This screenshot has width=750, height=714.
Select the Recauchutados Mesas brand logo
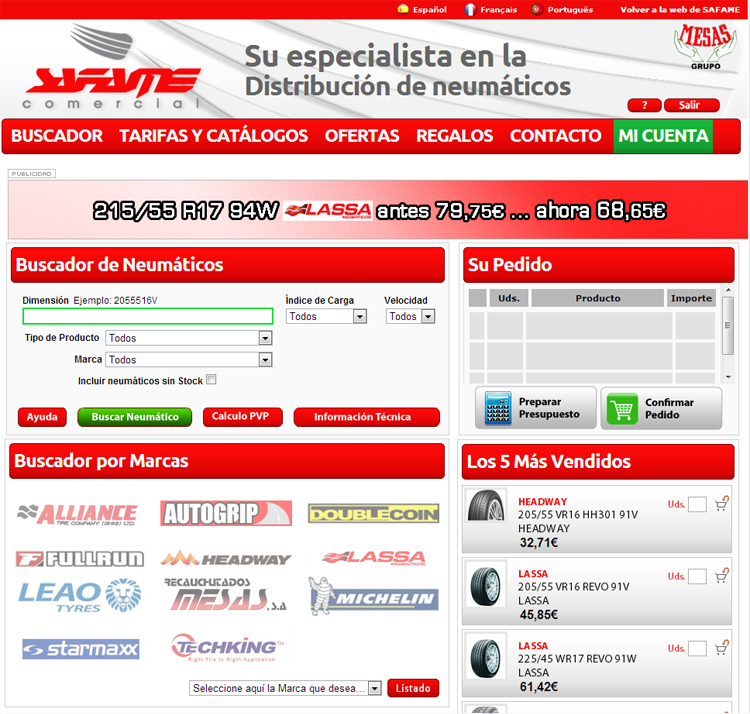click(226, 594)
